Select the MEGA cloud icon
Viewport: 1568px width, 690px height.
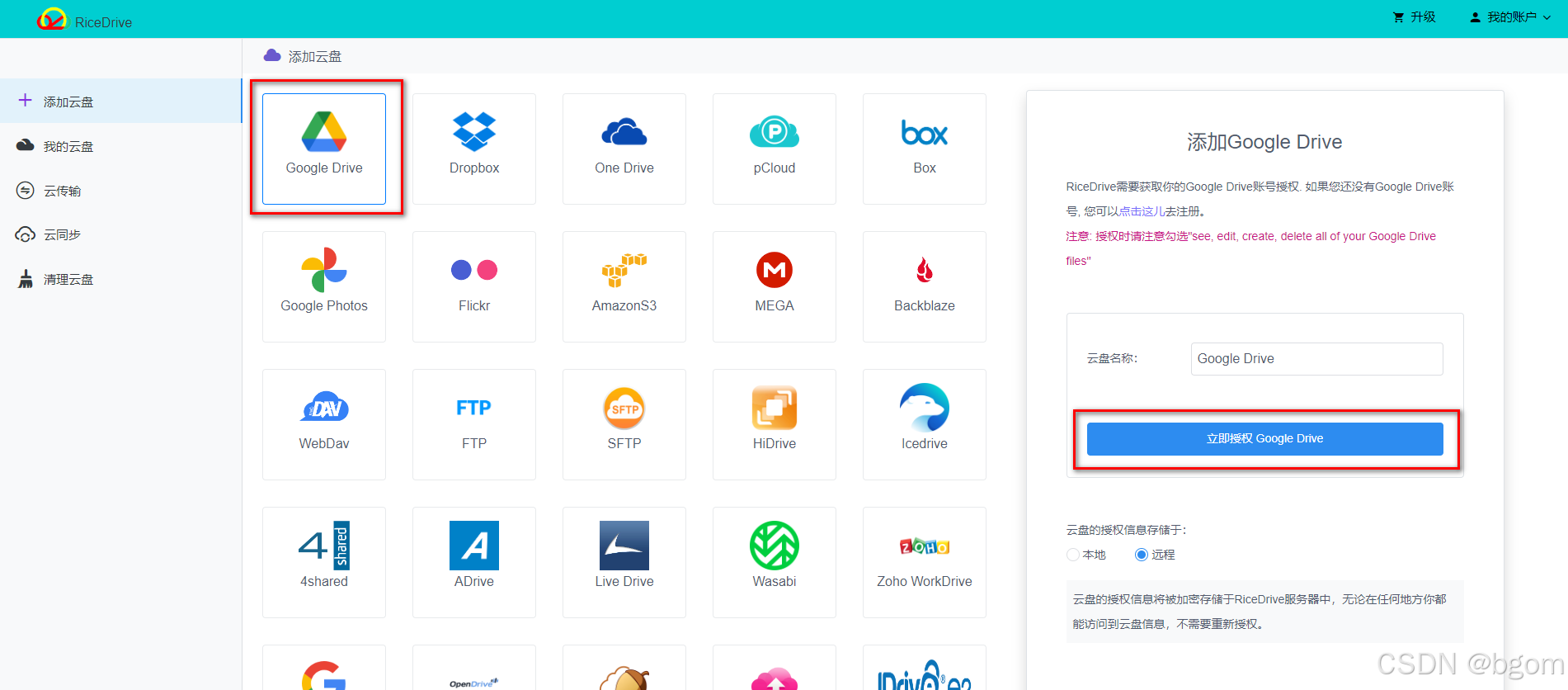click(775, 270)
